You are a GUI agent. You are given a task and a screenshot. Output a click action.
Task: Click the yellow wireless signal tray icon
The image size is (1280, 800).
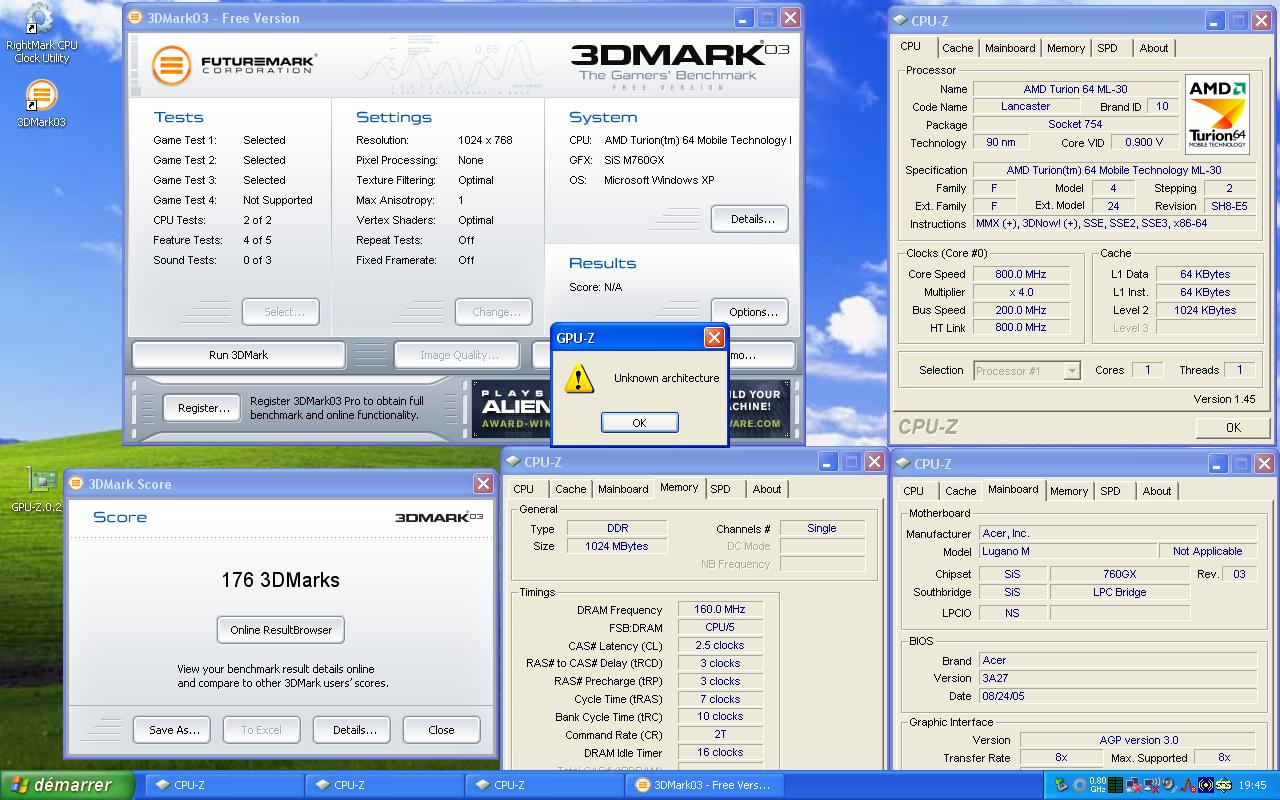click(x=1206, y=785)
